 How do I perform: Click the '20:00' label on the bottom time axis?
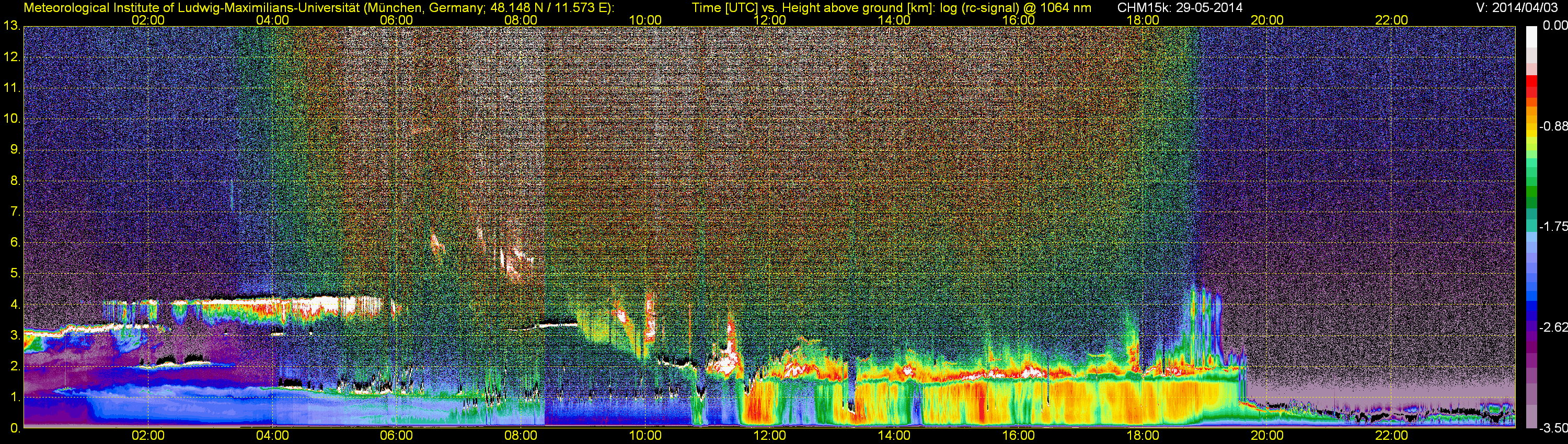[1267, 436]
